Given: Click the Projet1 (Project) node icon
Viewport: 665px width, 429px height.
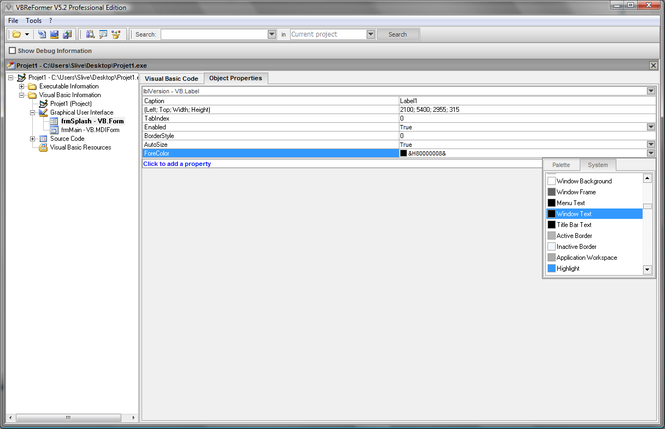Looking at the screenshot, I should (43, 103).
